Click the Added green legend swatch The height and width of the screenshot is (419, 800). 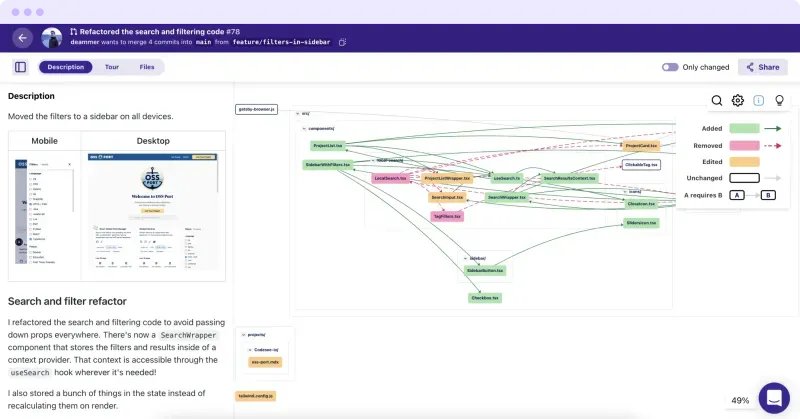click(x=744, y=129)
